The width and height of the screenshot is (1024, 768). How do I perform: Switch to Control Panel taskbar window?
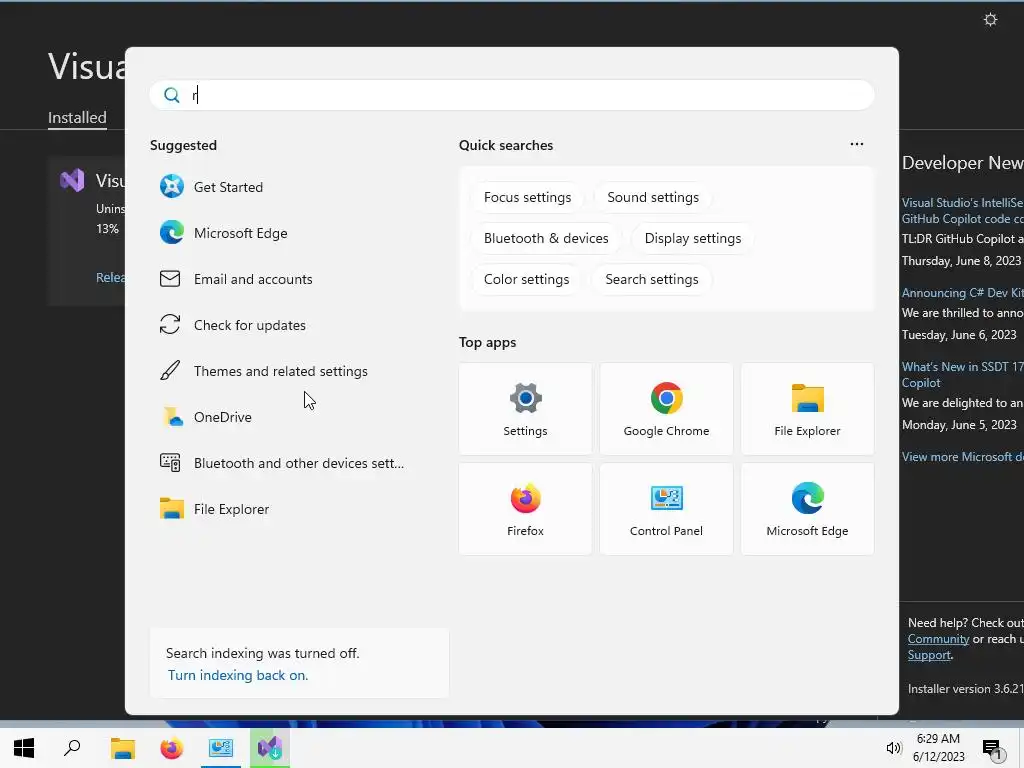click(x=221, y=748)
